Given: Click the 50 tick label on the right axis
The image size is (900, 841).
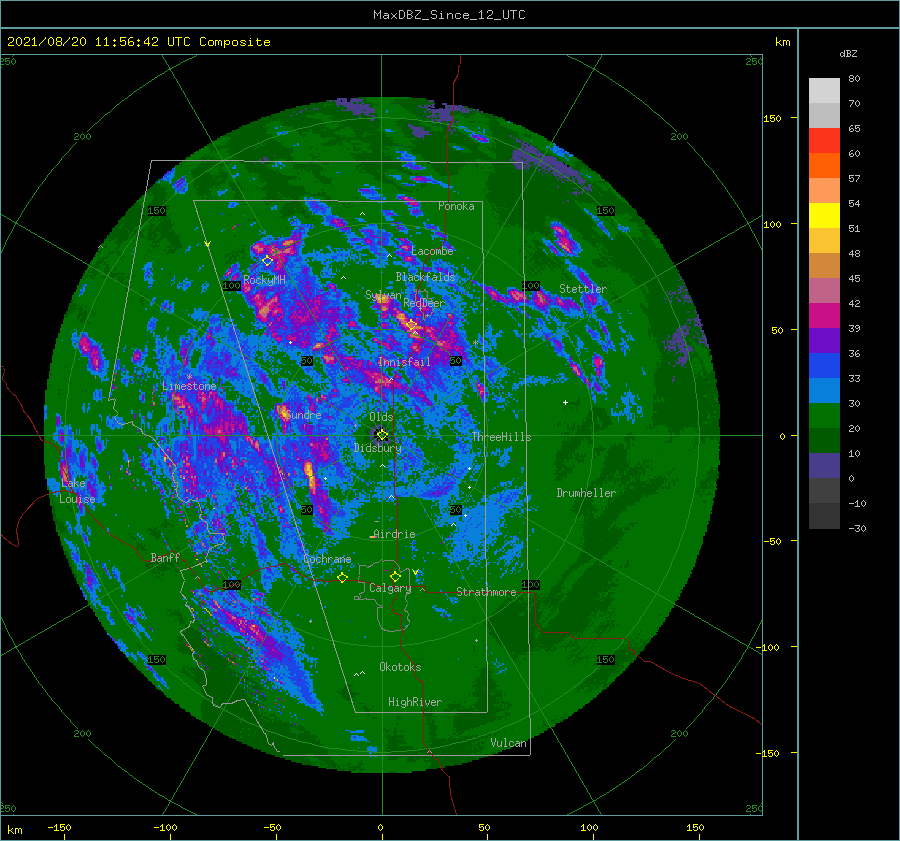Looking at the screenshot, I should (777, 330).
